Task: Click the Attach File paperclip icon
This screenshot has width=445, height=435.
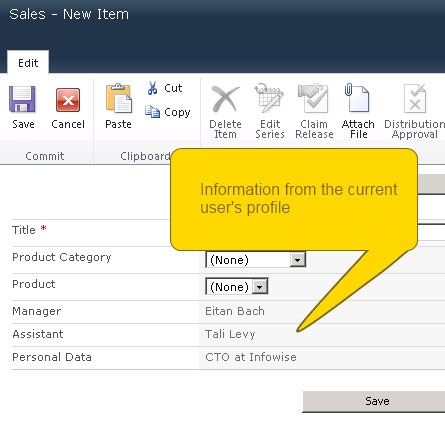Action: click(357, 98)
